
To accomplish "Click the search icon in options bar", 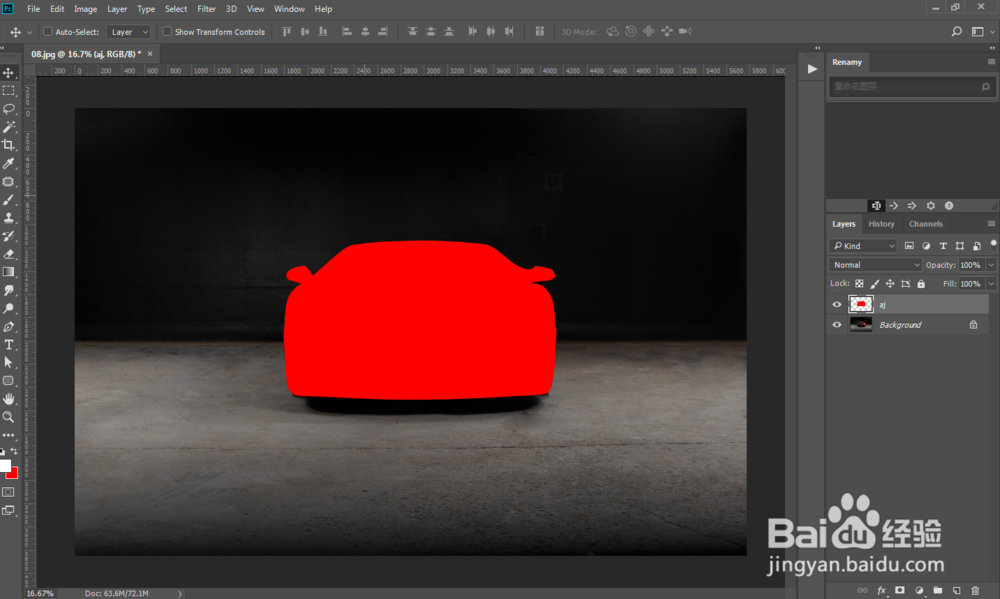I will 957,31.
